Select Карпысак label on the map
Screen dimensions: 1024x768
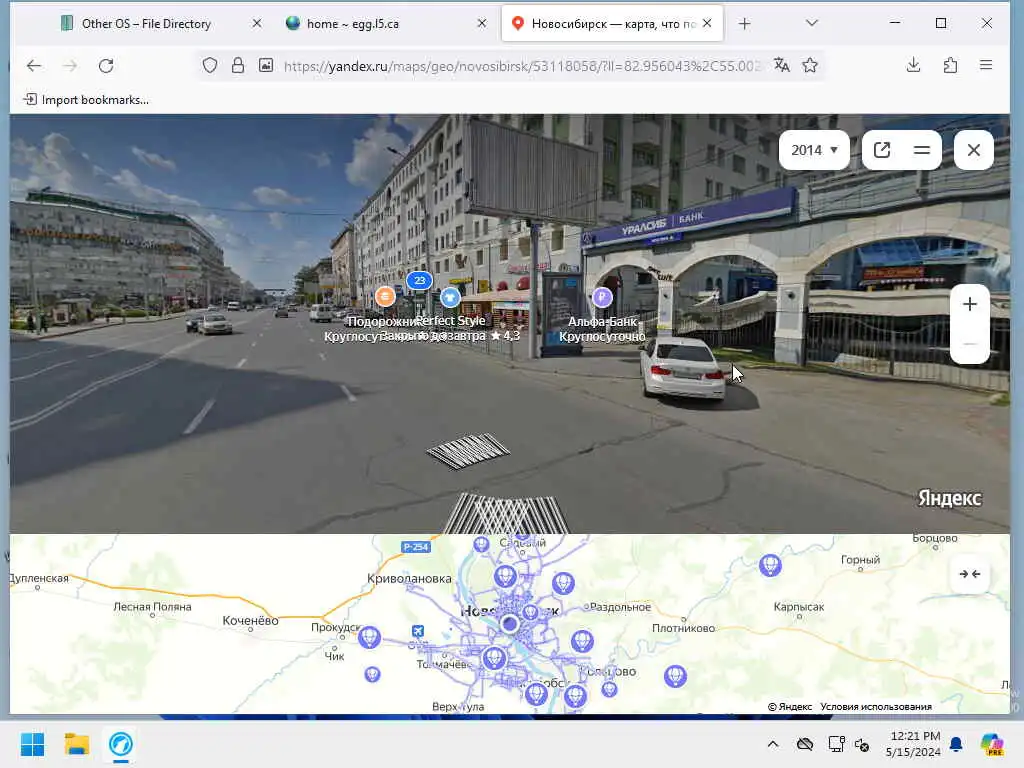click(x=798, y=607)
